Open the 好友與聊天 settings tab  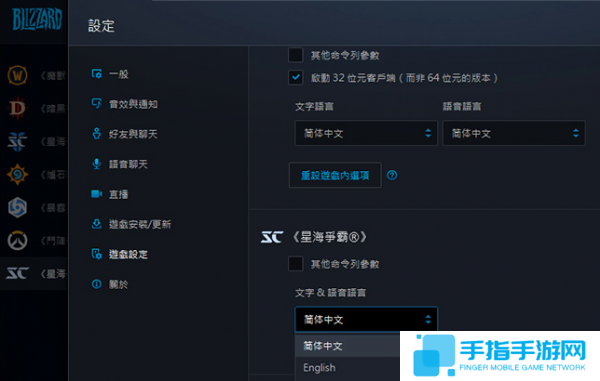[x=133, y=134]
